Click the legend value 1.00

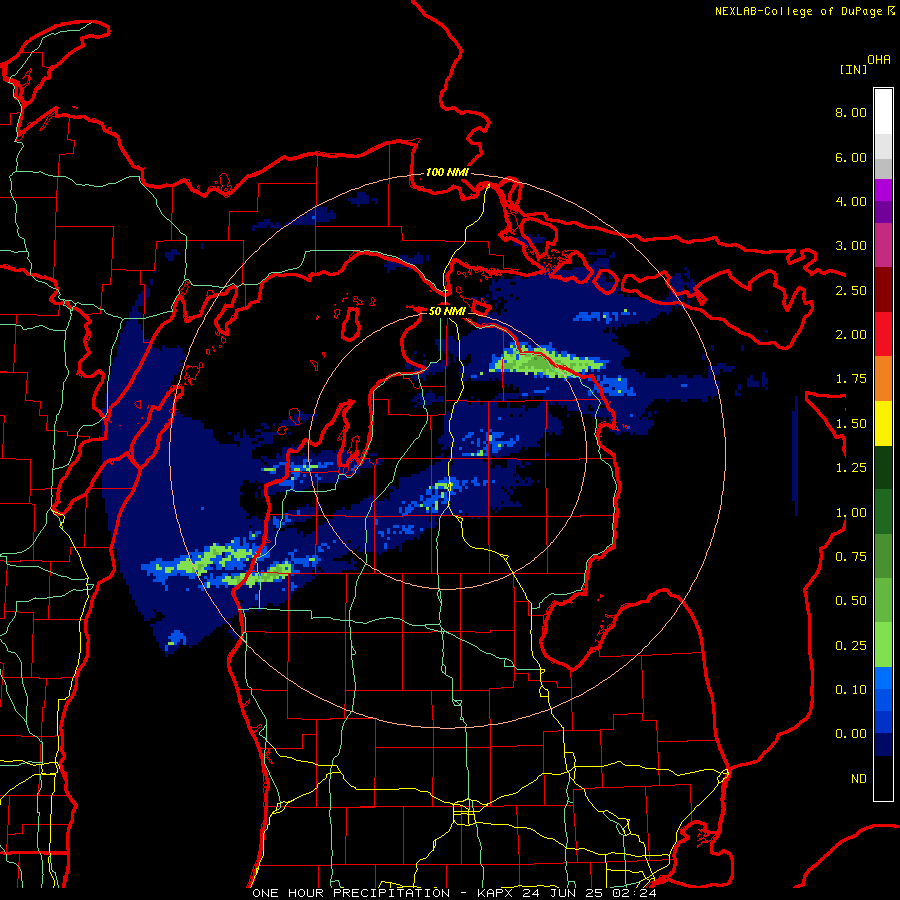coord(851,513)
